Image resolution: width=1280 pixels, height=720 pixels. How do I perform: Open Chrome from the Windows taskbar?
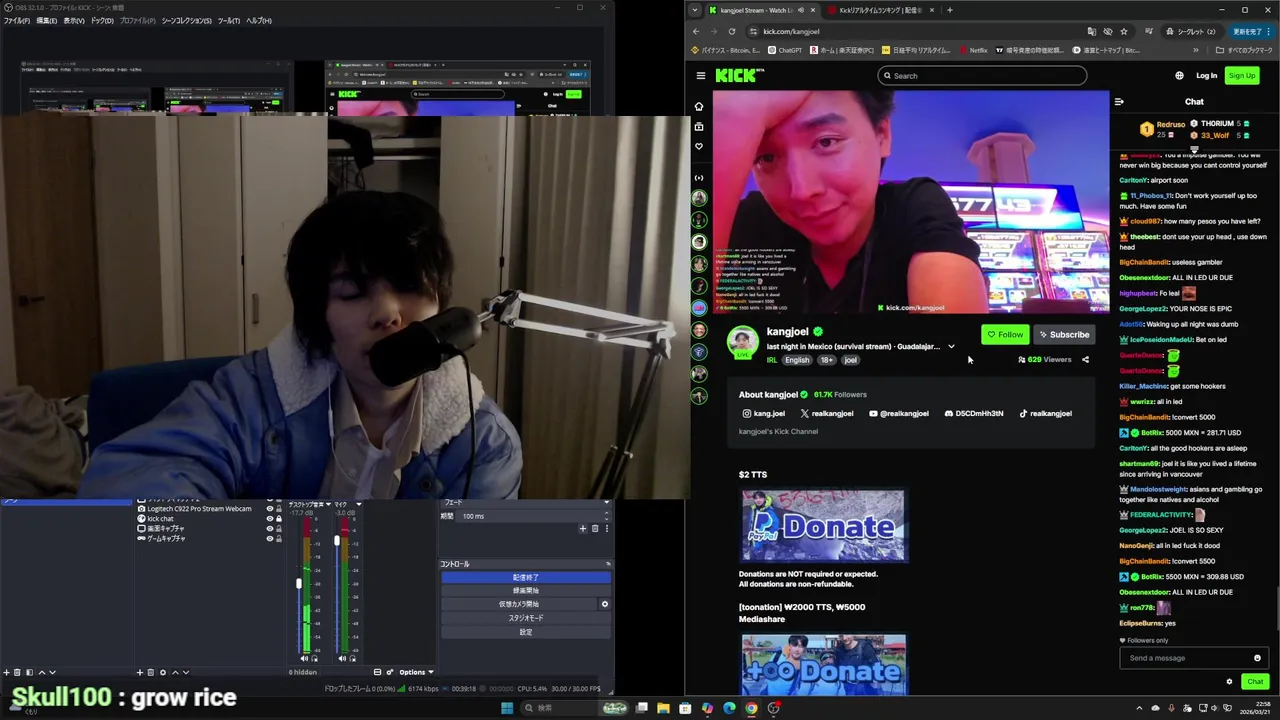[x=751, y=708]
